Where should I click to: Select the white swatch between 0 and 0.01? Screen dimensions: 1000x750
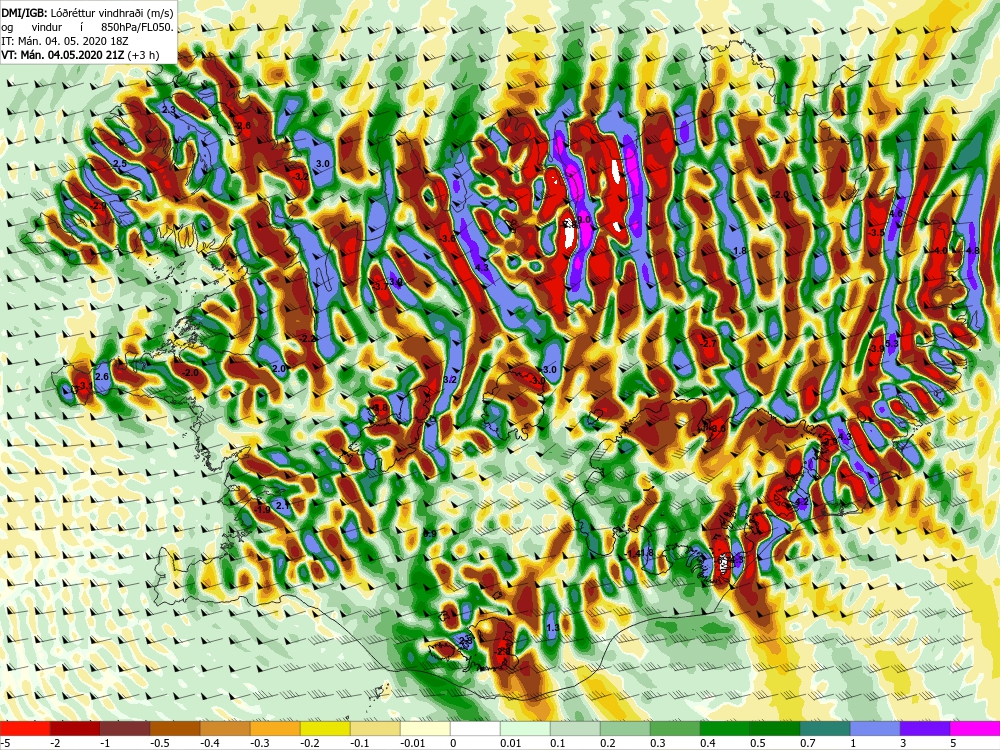(x=475, y=728)
